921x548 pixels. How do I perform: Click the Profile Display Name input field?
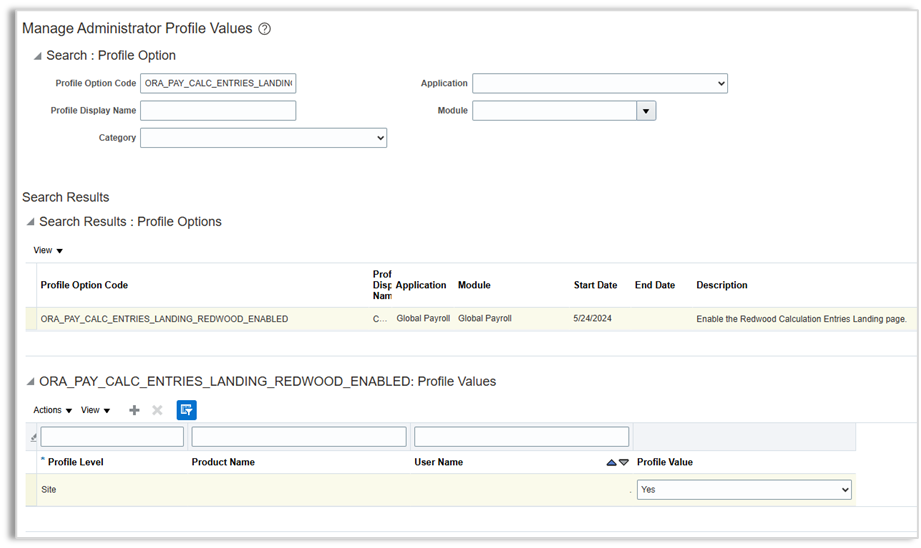point(218,111)
